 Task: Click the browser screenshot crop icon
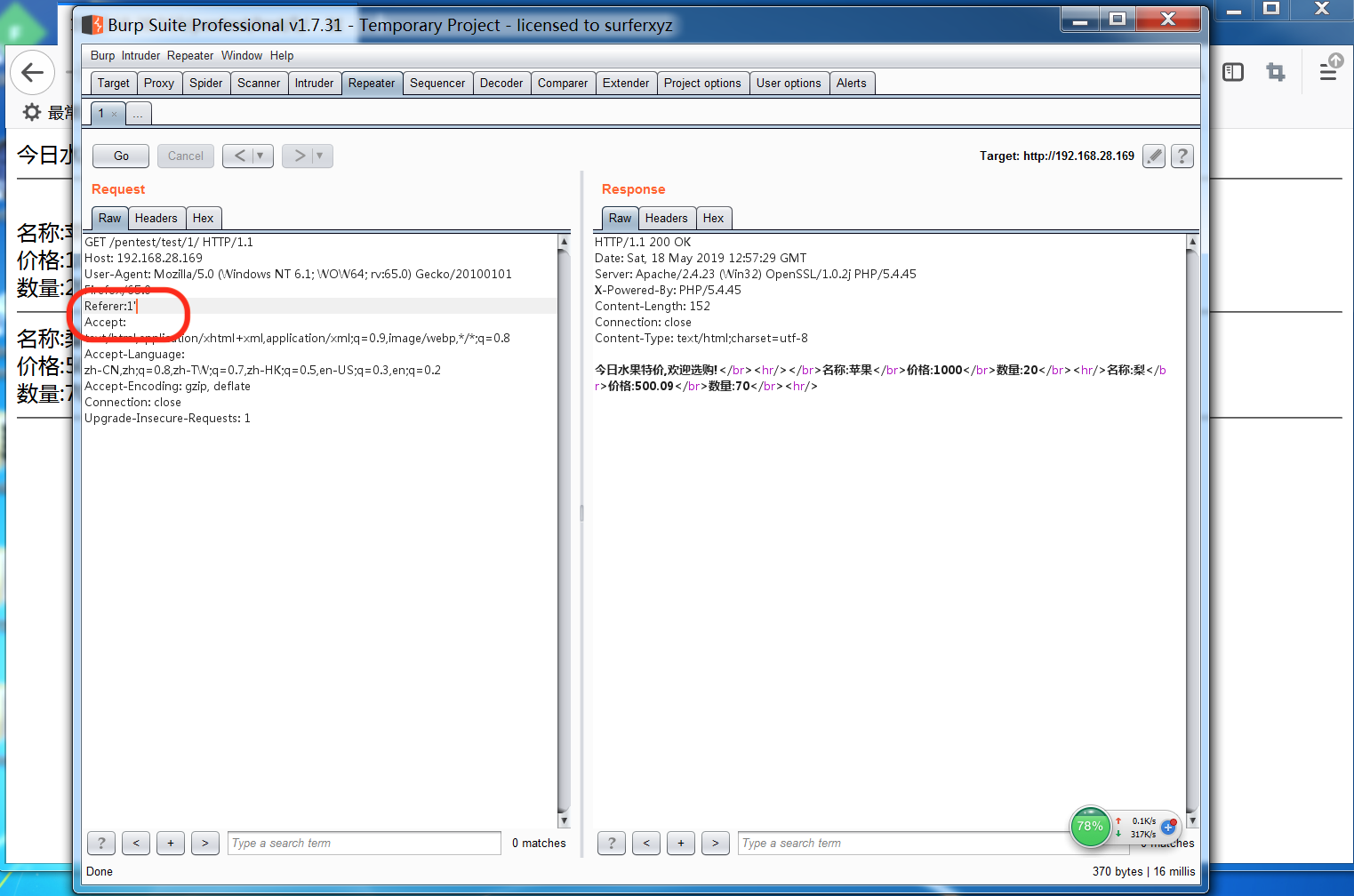coord(1276,72)
